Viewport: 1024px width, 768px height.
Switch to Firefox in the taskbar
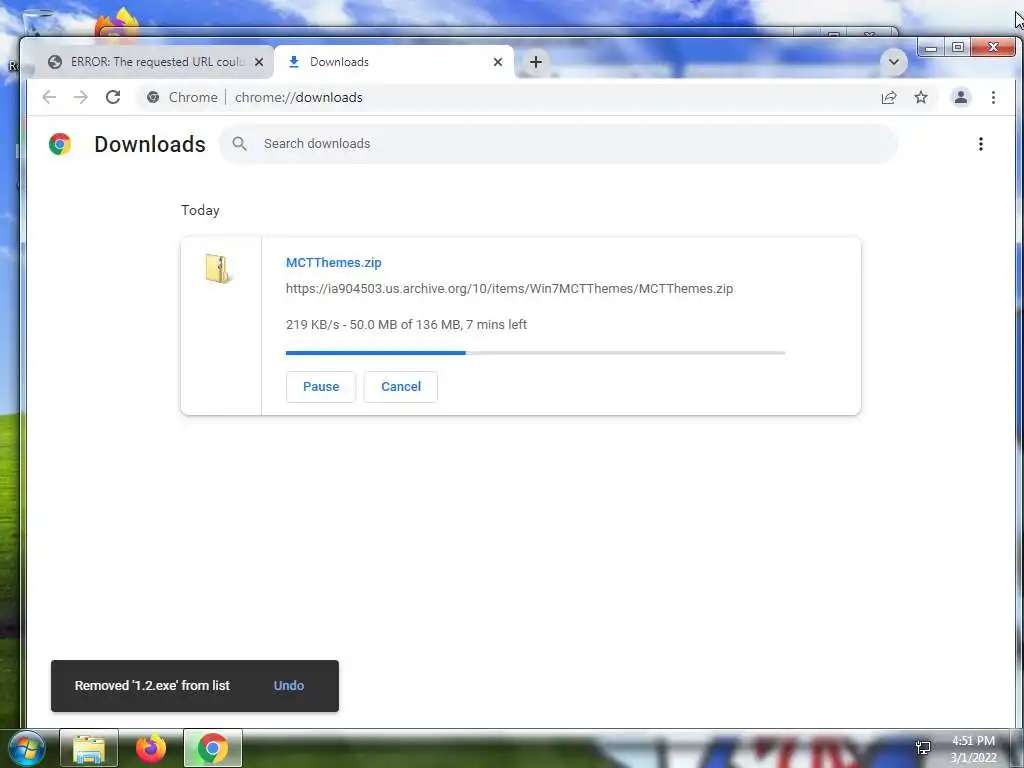coord(151,748)
